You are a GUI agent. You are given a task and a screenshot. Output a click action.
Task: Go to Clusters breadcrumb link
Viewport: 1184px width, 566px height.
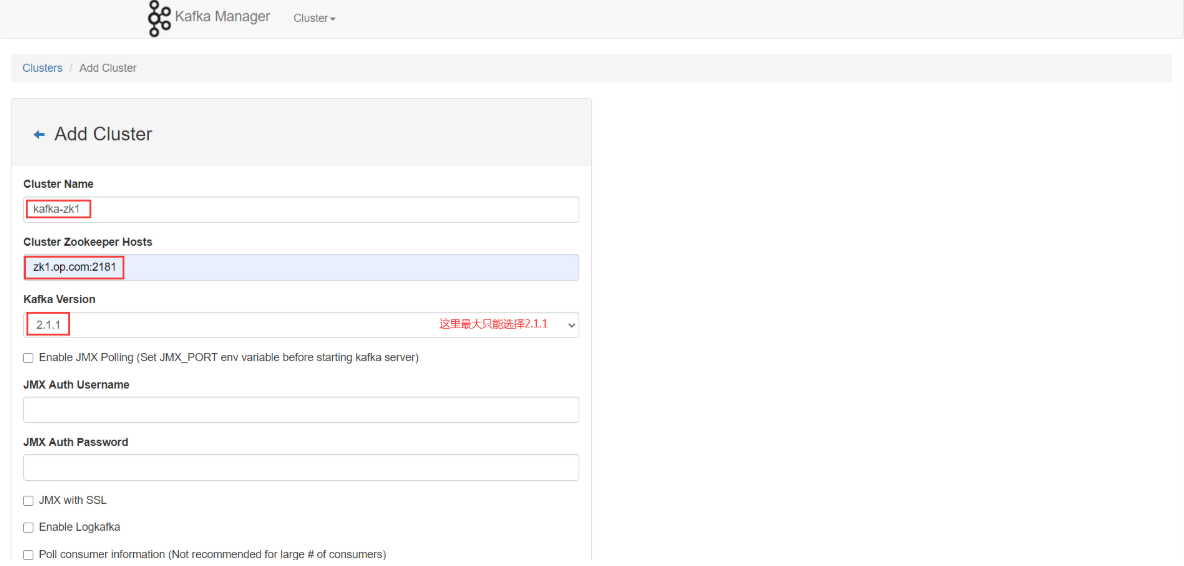tap(42, 68)
